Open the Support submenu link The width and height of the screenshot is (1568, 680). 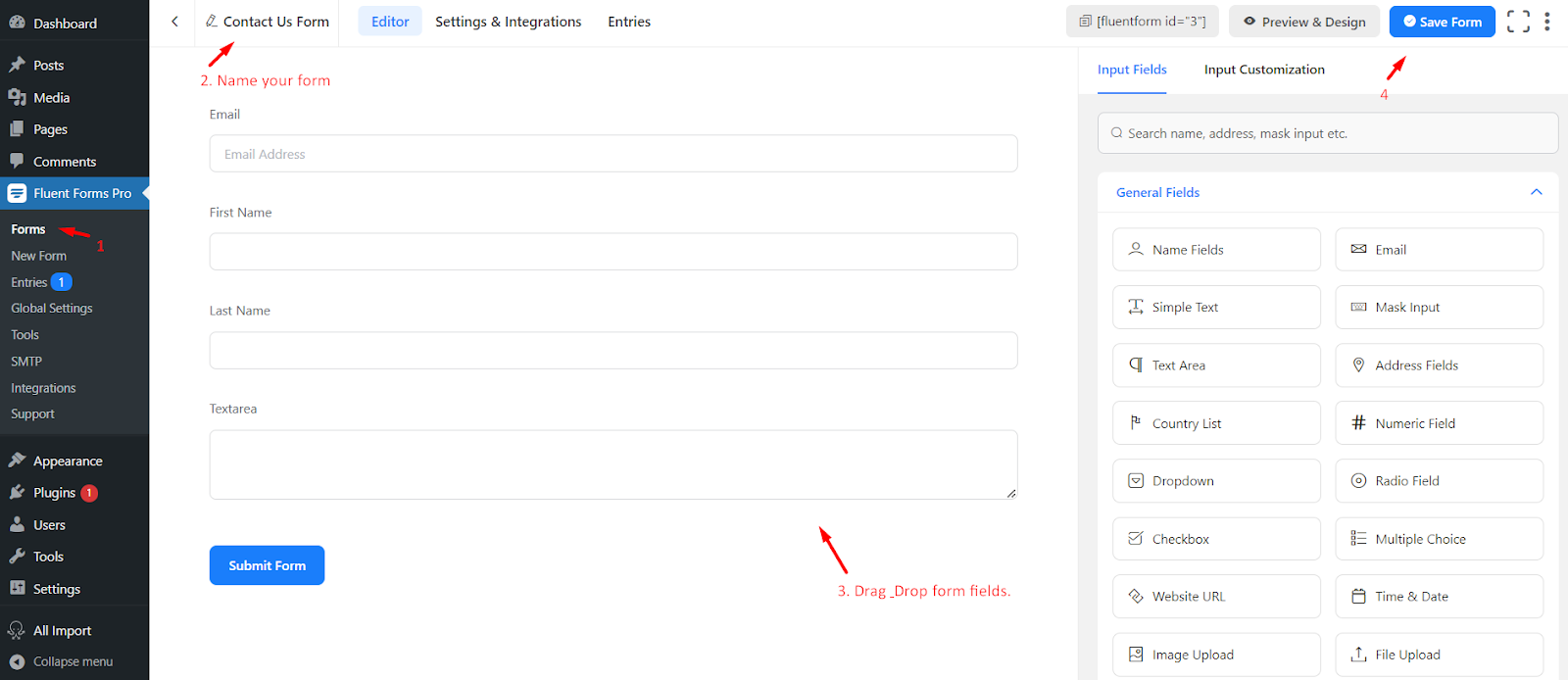(32, 413)
